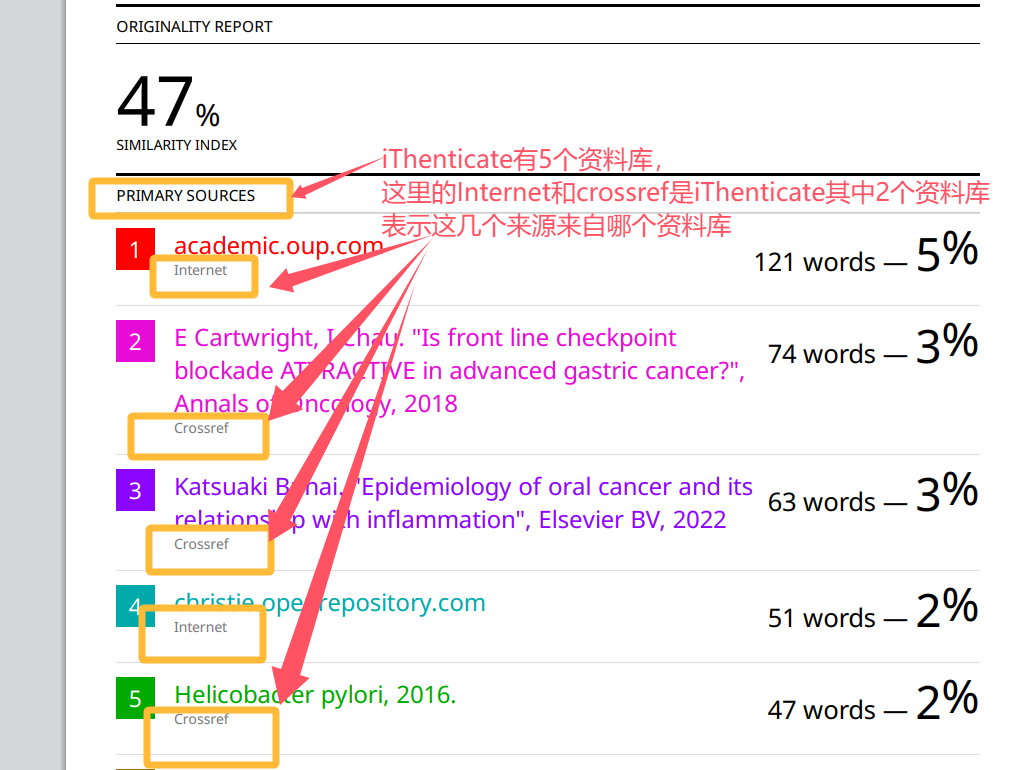Open the academic.oup.com source link
The height and width of the screenshot is (770, 1012).
coord(278,246)
